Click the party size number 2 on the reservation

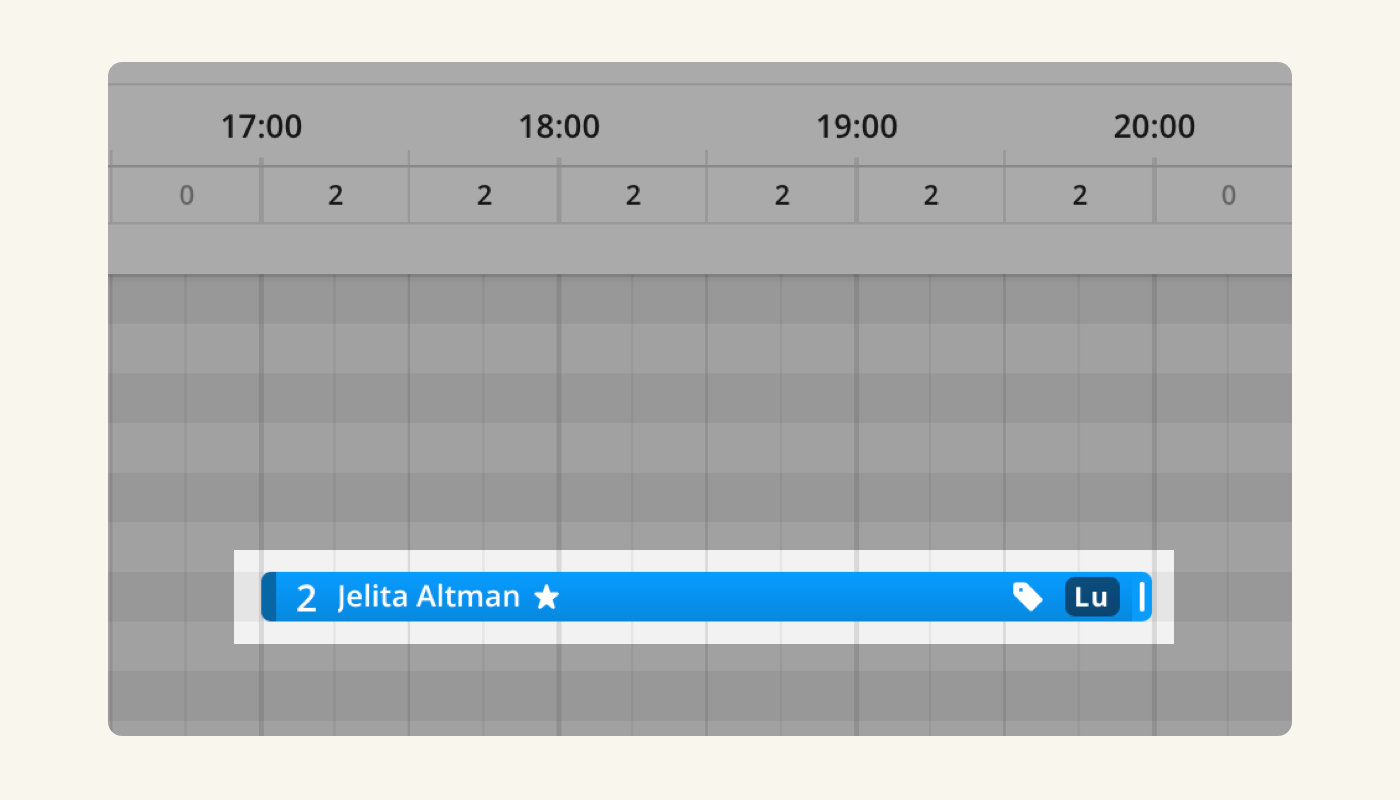click(306, 598)
